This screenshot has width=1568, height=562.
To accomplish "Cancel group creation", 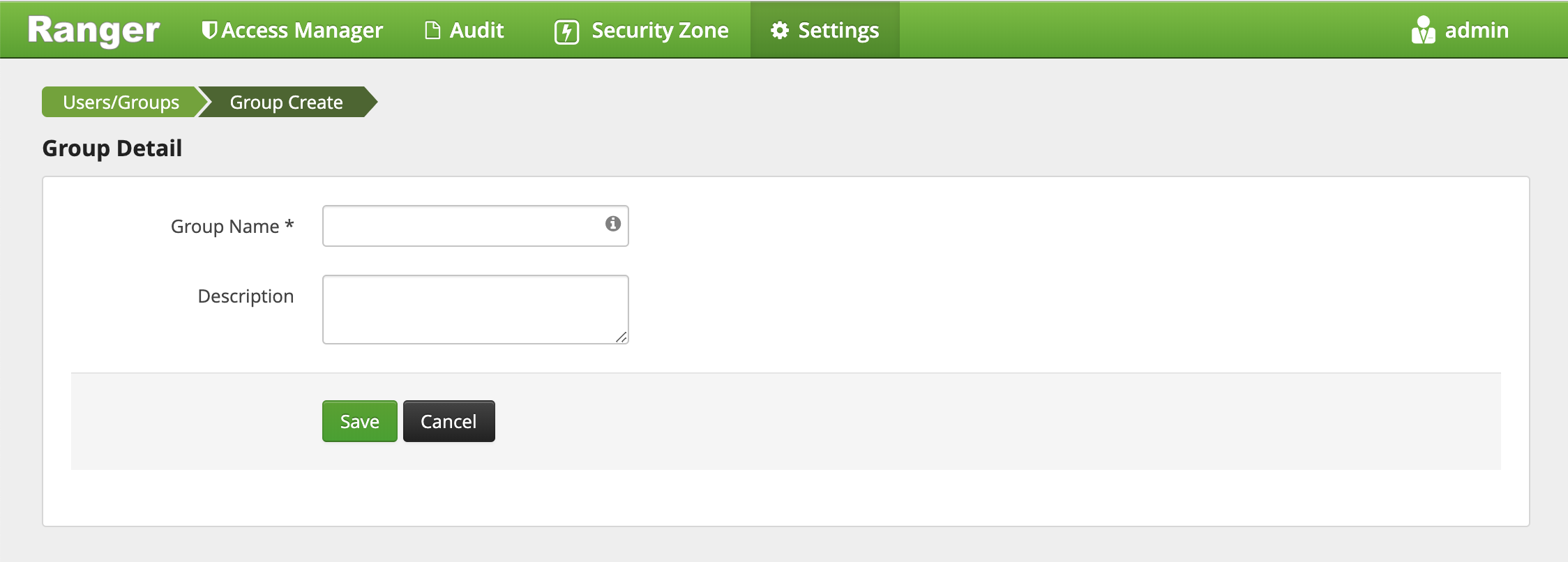I will (x=448, y=421).
